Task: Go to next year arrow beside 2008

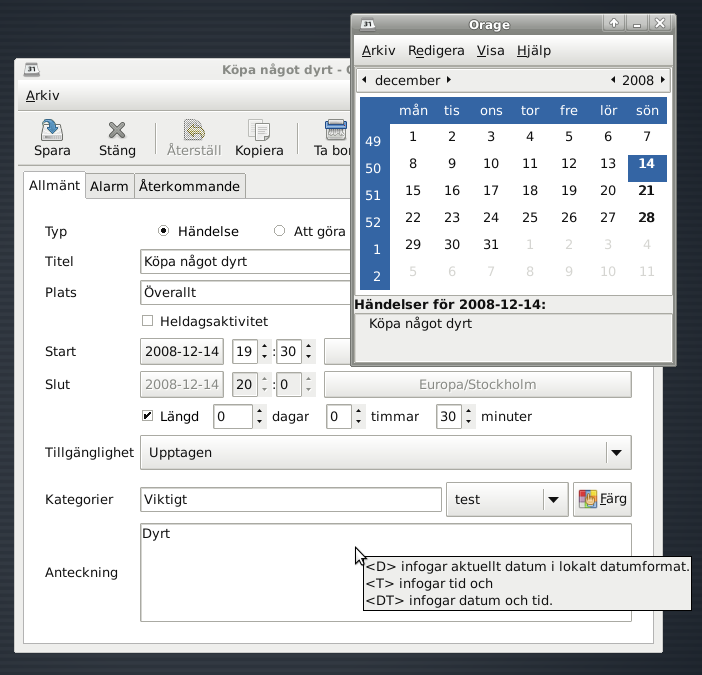Action: [663, 80]
